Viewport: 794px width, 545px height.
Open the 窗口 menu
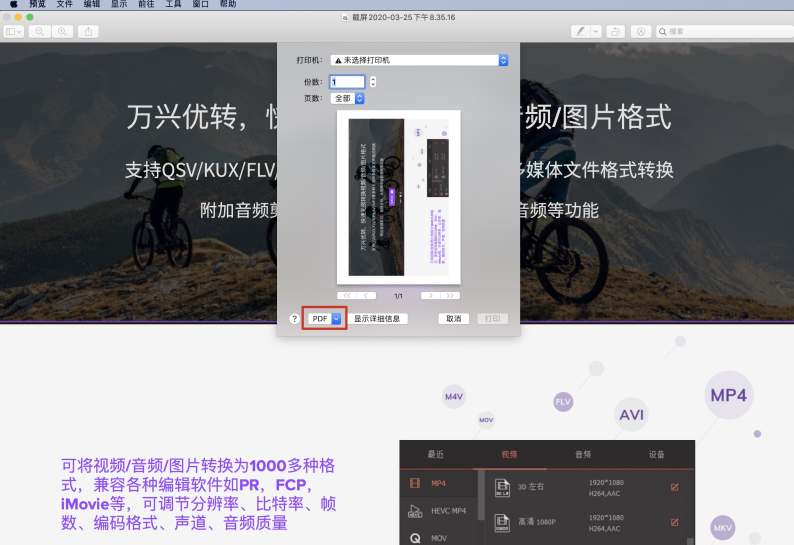tap(201, 4)
